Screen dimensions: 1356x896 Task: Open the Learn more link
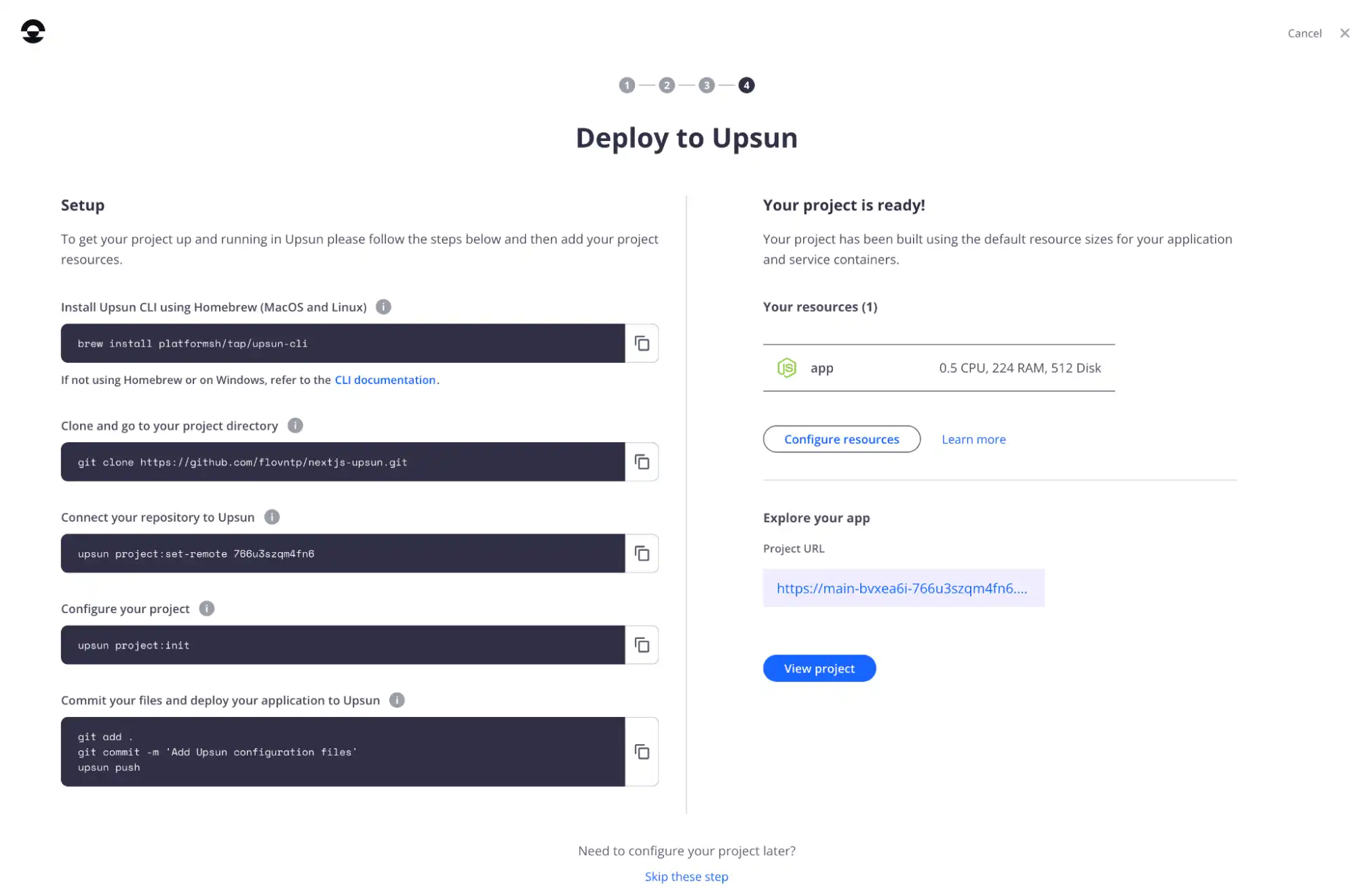(973, 439)
